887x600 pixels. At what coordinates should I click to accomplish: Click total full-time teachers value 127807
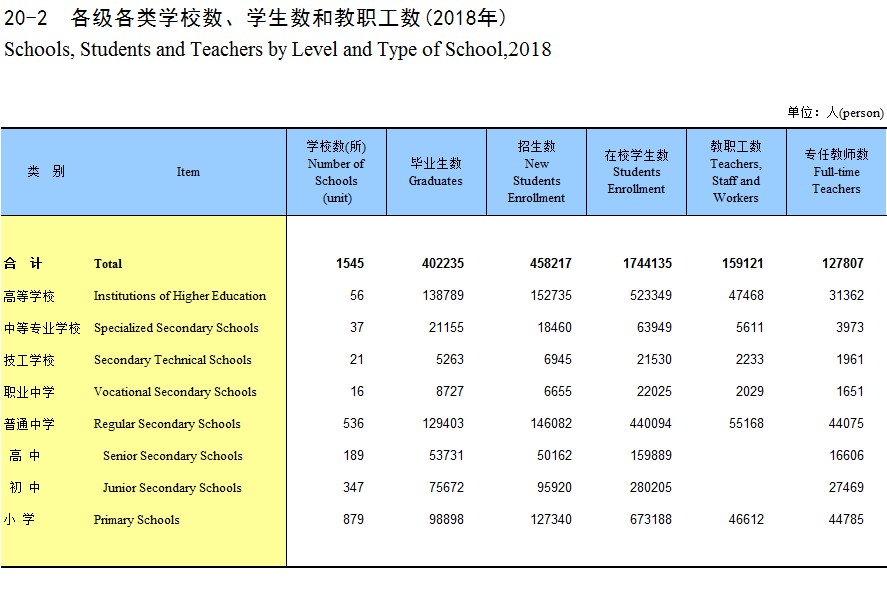point(843,264)
